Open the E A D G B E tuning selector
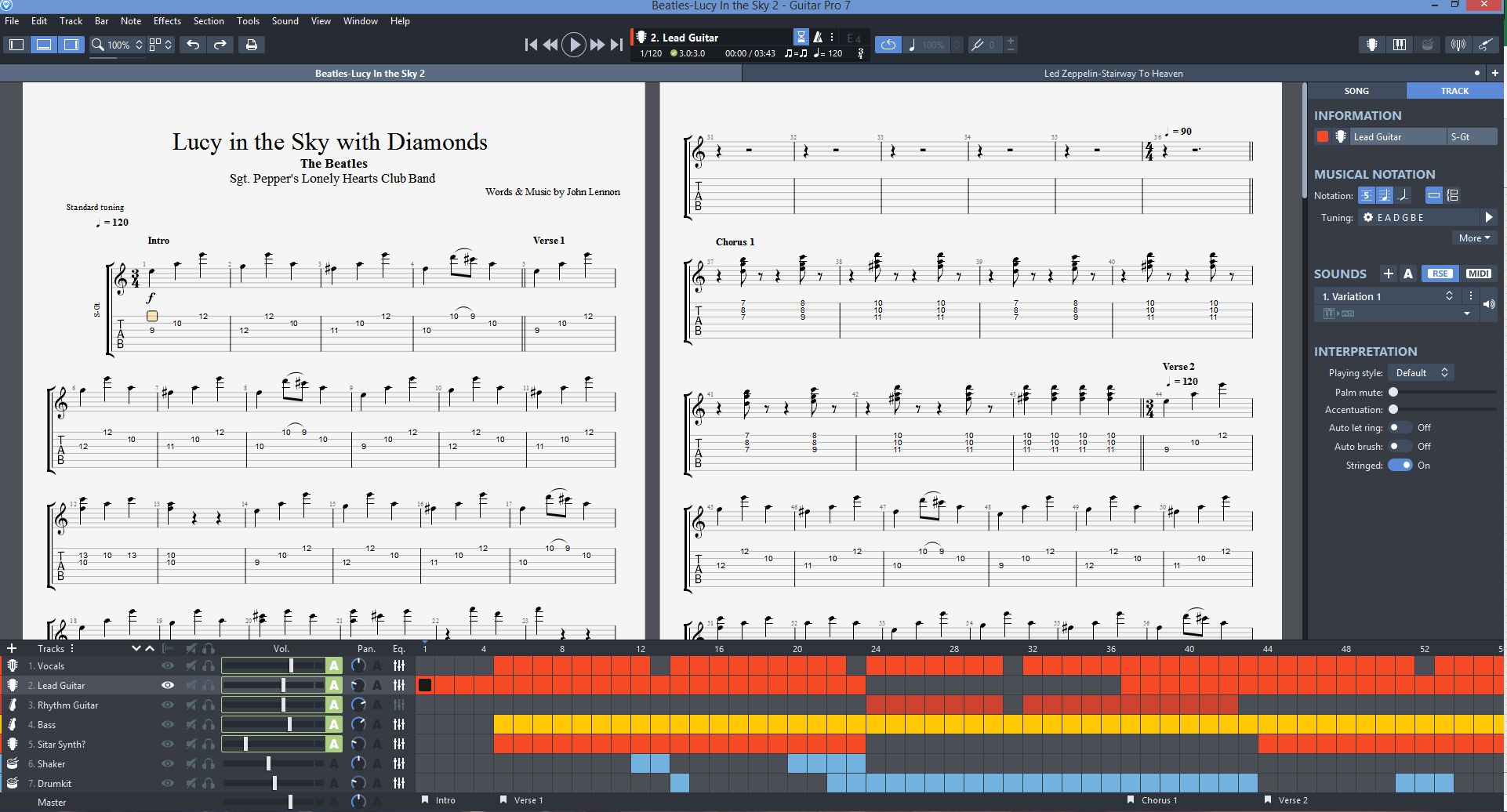This screenshot has width=1507, height=812. pyautogui.click(x=1420, y=217)
